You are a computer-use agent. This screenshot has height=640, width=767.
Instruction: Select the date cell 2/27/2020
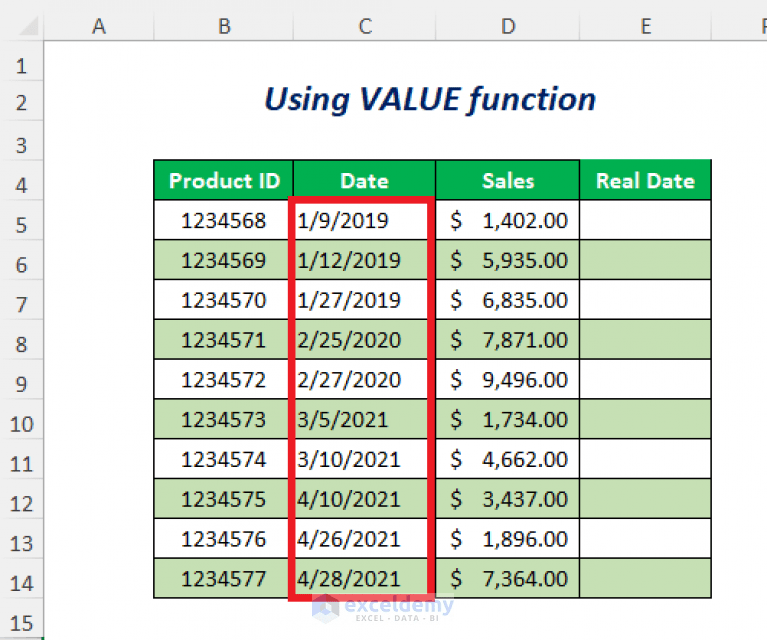(x=364, y=379)
